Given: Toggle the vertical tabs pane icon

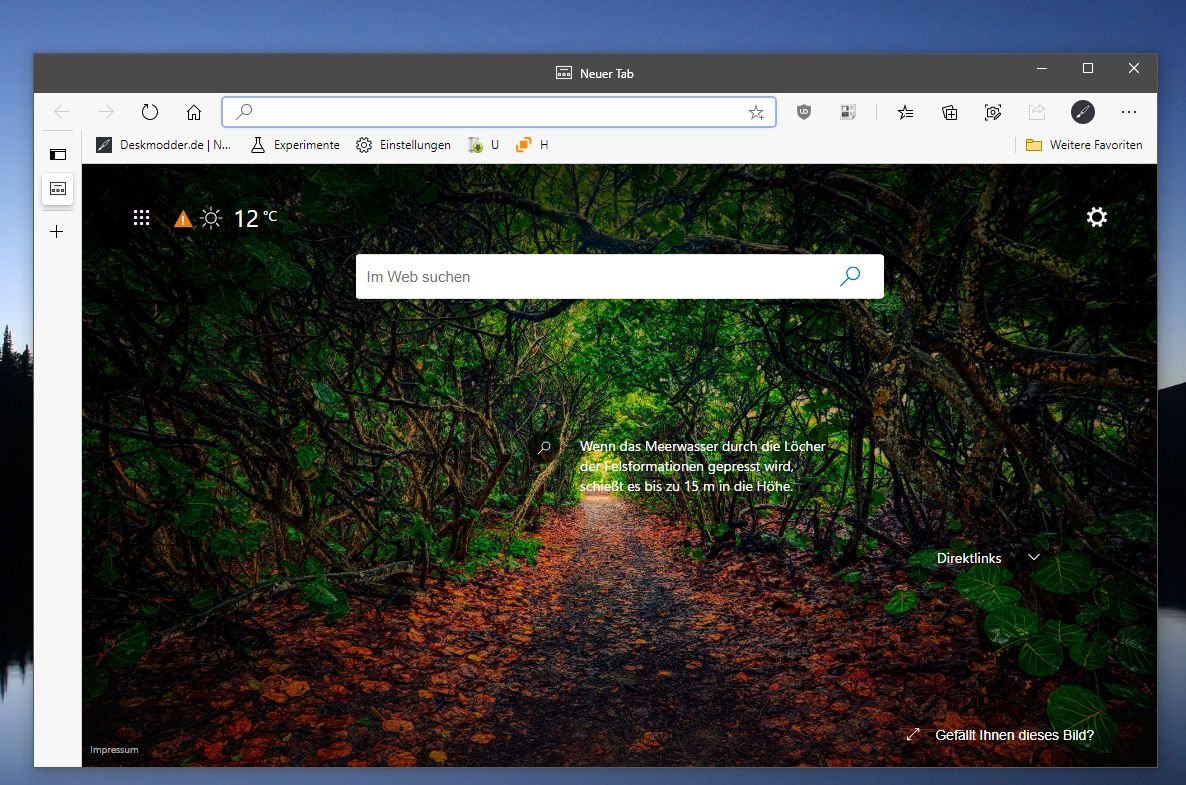Looking at the screenshot, I should pos(58,154).
